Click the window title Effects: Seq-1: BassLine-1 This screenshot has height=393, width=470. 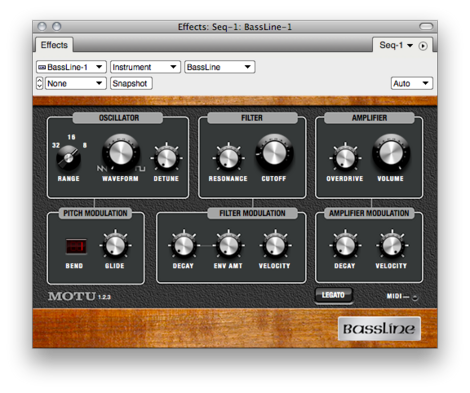pos(235,27)
